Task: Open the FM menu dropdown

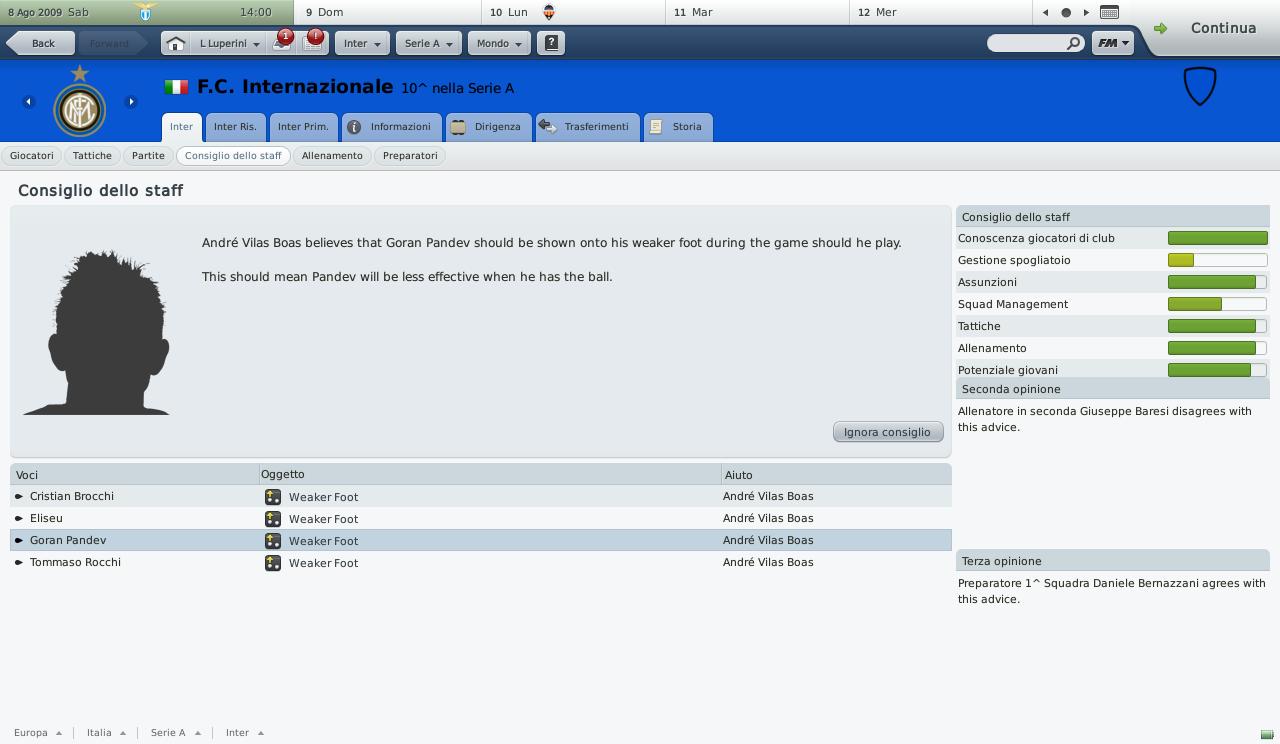Action: click(x=1112, y=43)
